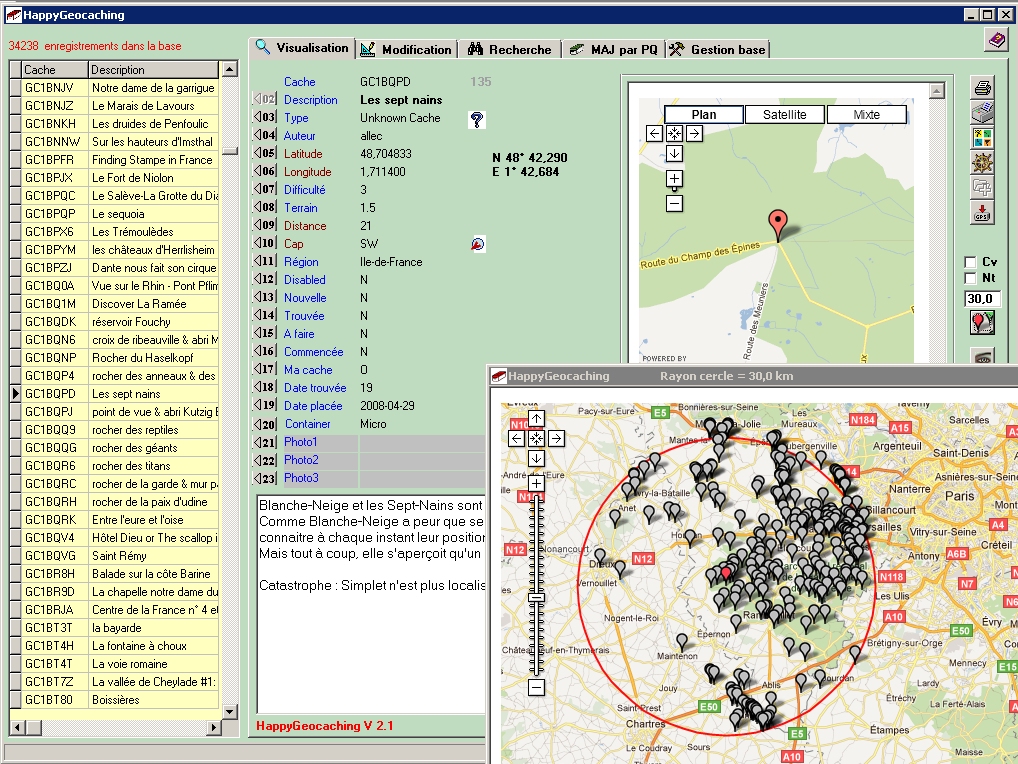Click the printer icon
The image size is (1018, 764).
[982, 87]
